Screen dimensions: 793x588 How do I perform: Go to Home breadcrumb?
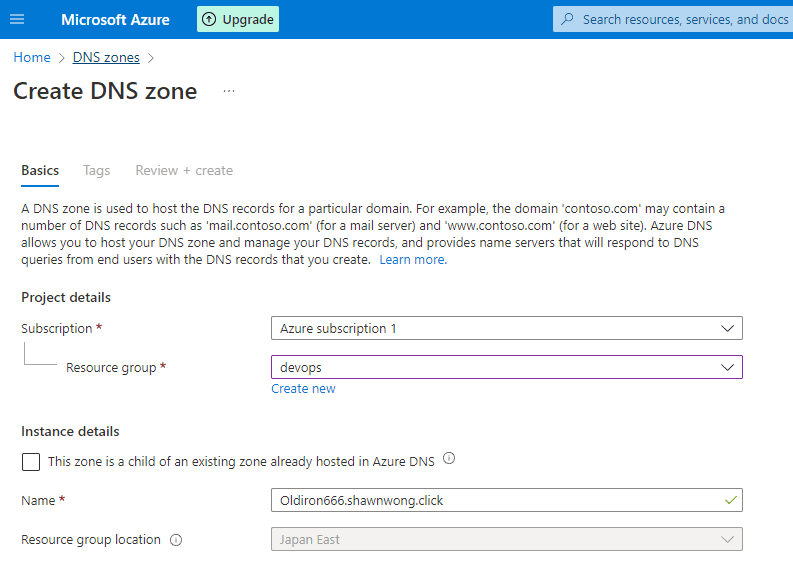click(32, 58)
